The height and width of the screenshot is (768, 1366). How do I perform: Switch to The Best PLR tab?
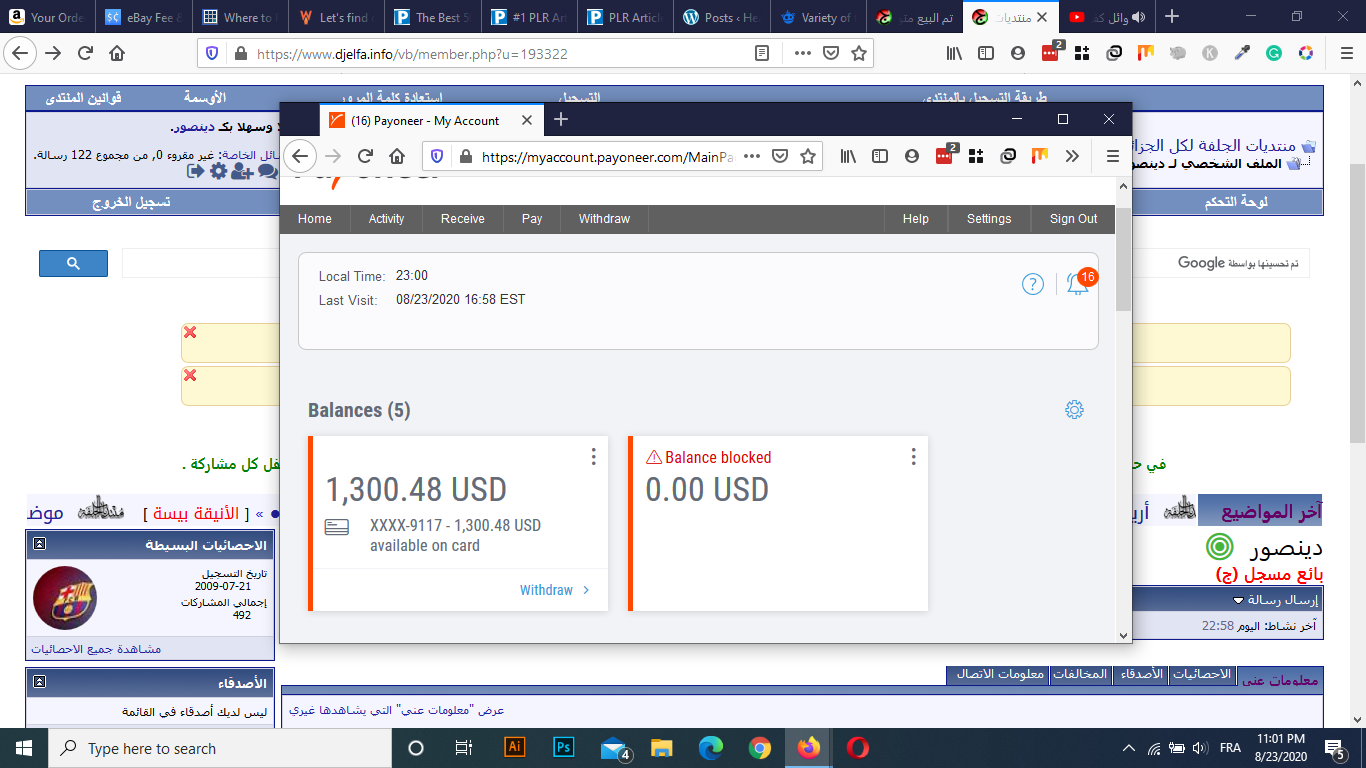coord(434,17)
